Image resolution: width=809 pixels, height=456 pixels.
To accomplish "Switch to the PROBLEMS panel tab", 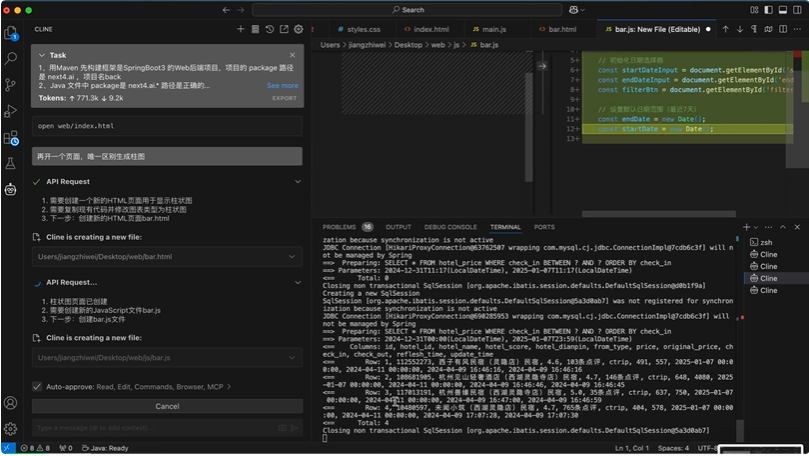I will coord(339,227).
